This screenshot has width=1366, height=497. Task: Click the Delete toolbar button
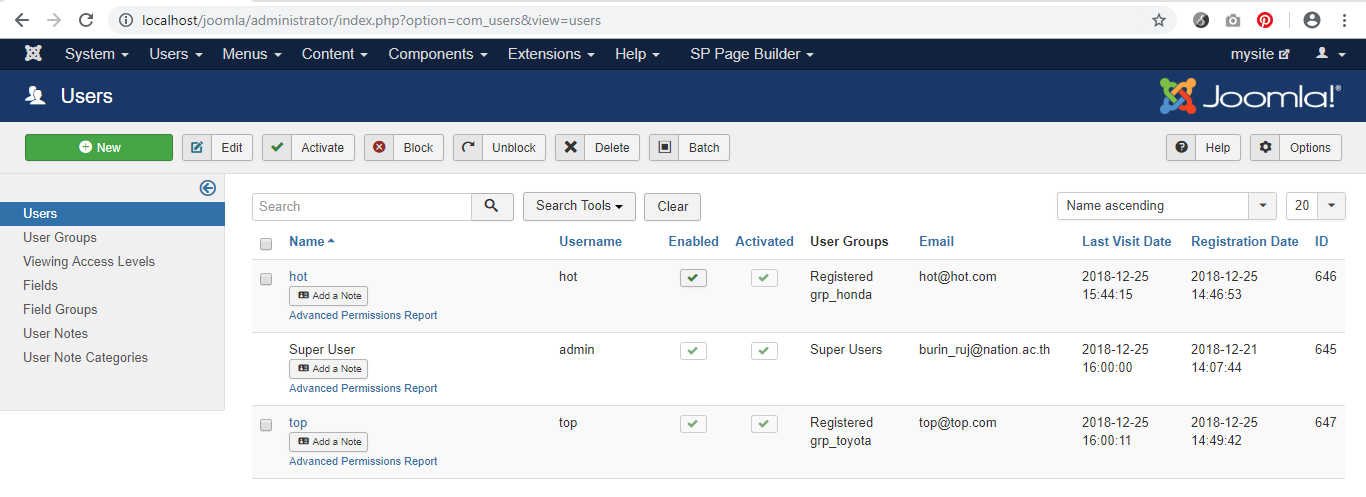point(598,148)
